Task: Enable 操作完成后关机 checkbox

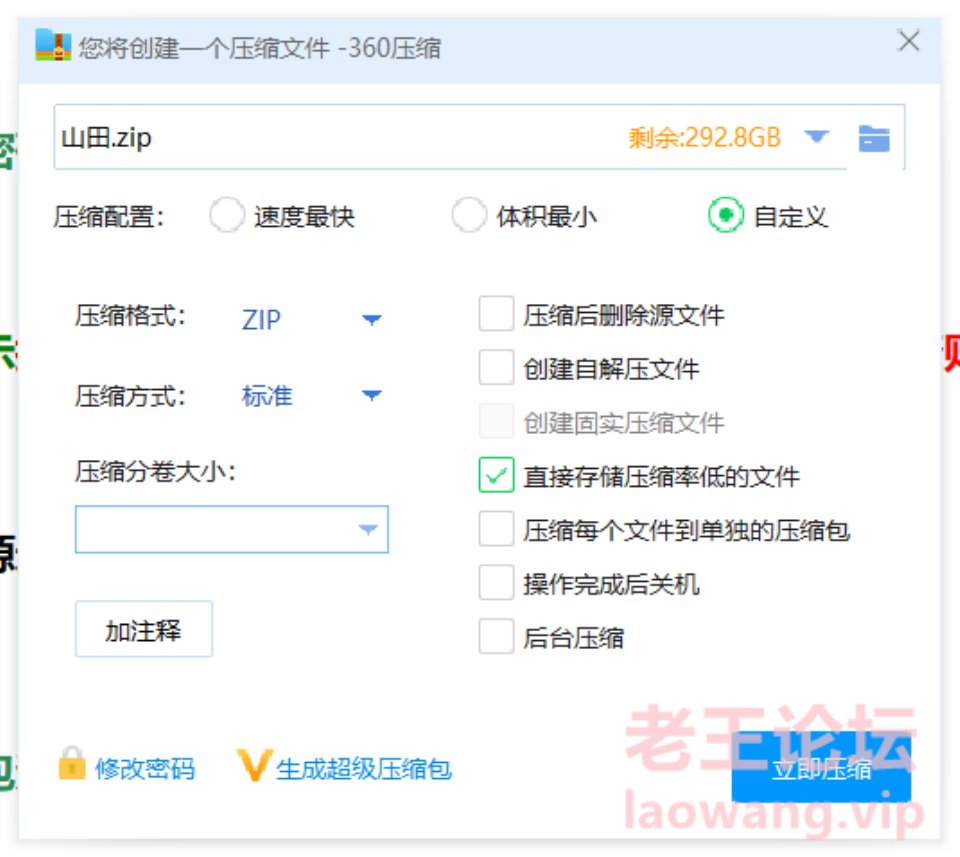Action: (496, 582)
